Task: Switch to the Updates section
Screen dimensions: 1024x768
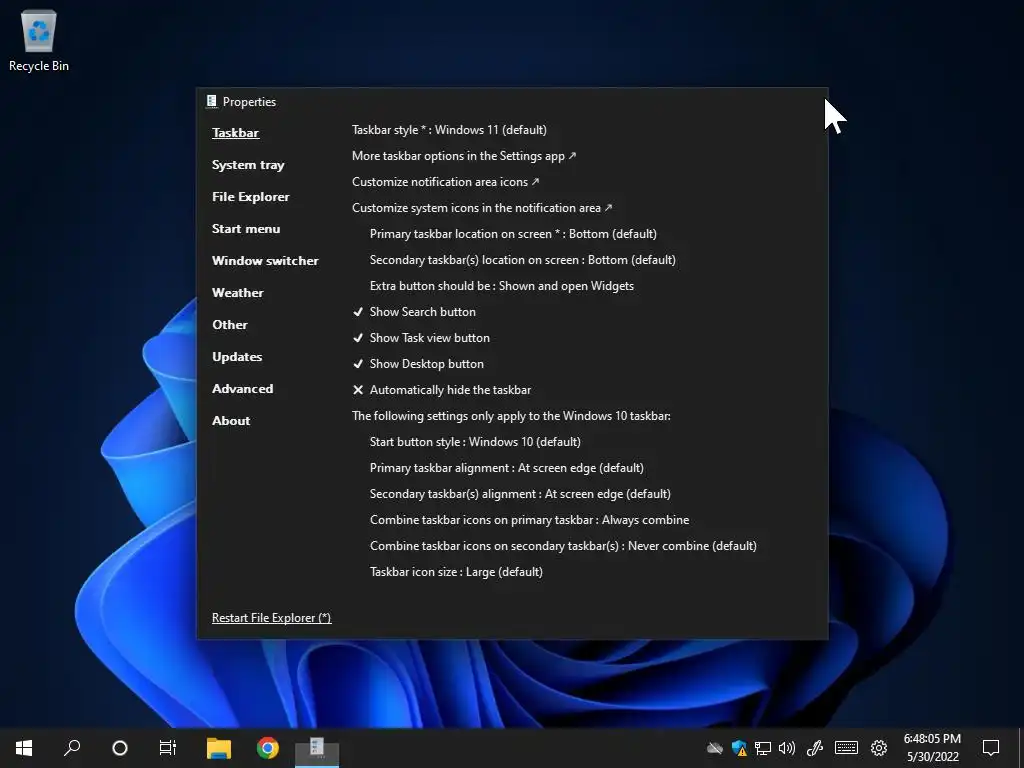Action: click(x=237, y=357)
